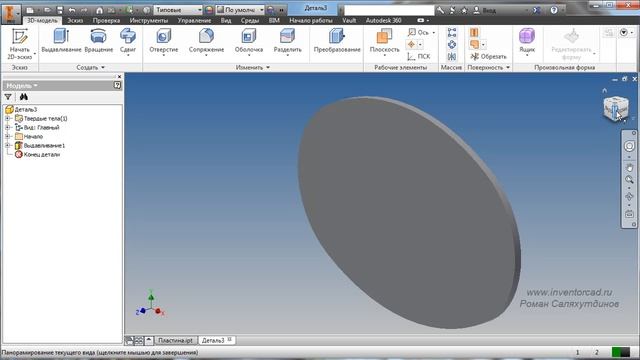Undo the last action
The width and height of the screenshot is (640, 360).
[72, 10]
